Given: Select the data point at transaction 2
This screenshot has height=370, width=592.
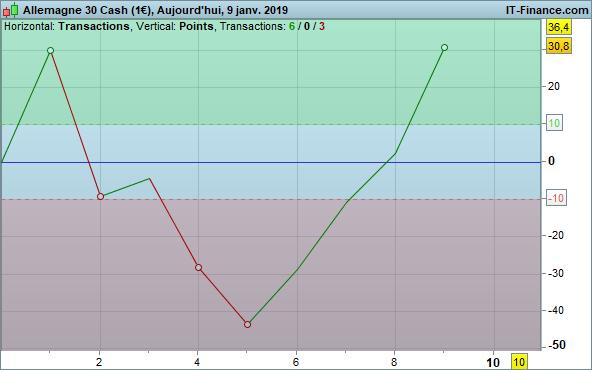Looking at the screenshot, I should click(x=100, y=196).
